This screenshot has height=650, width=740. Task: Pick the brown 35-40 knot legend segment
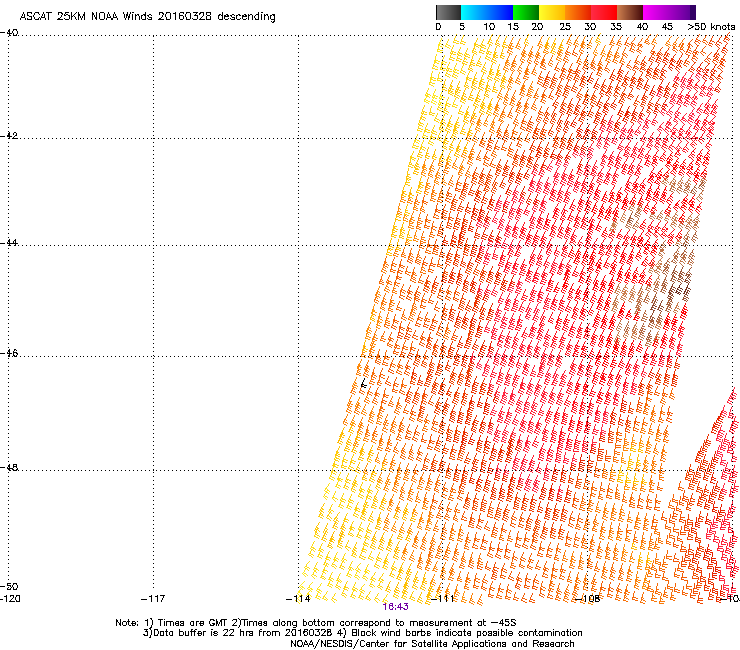(630, 12)
